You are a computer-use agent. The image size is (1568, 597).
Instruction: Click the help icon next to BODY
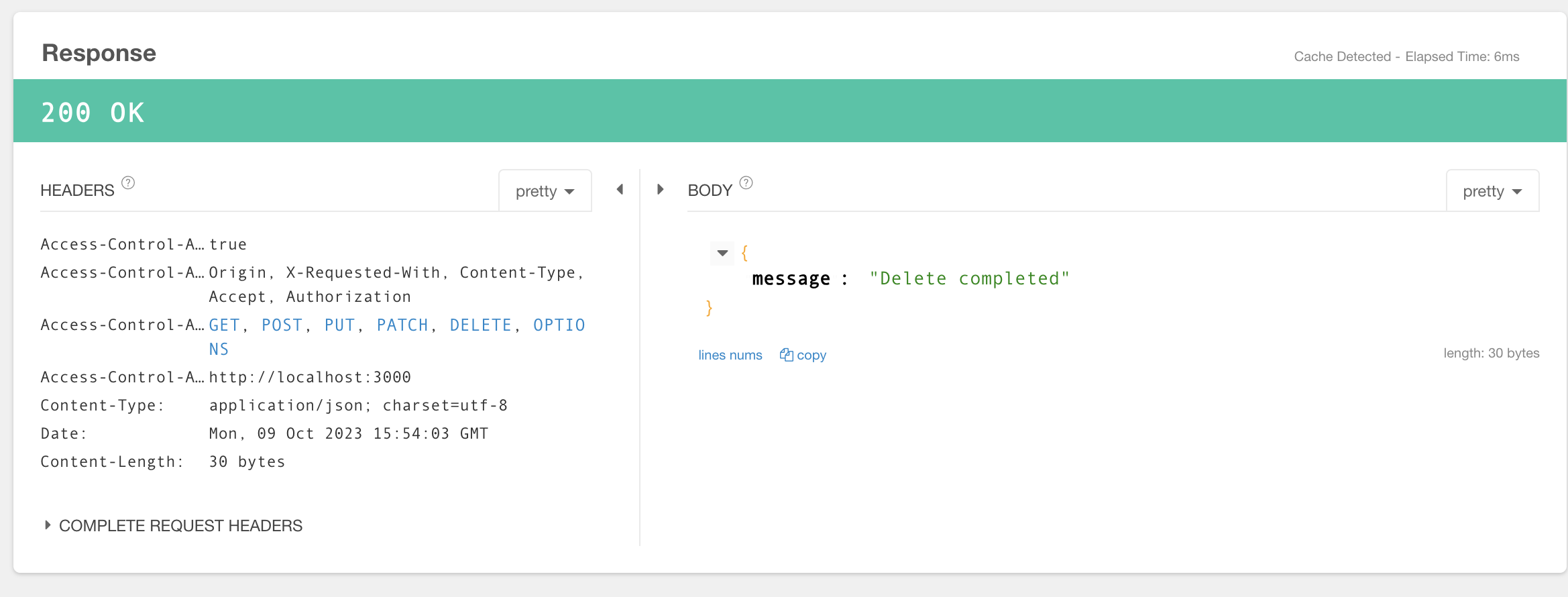[746, 182]
